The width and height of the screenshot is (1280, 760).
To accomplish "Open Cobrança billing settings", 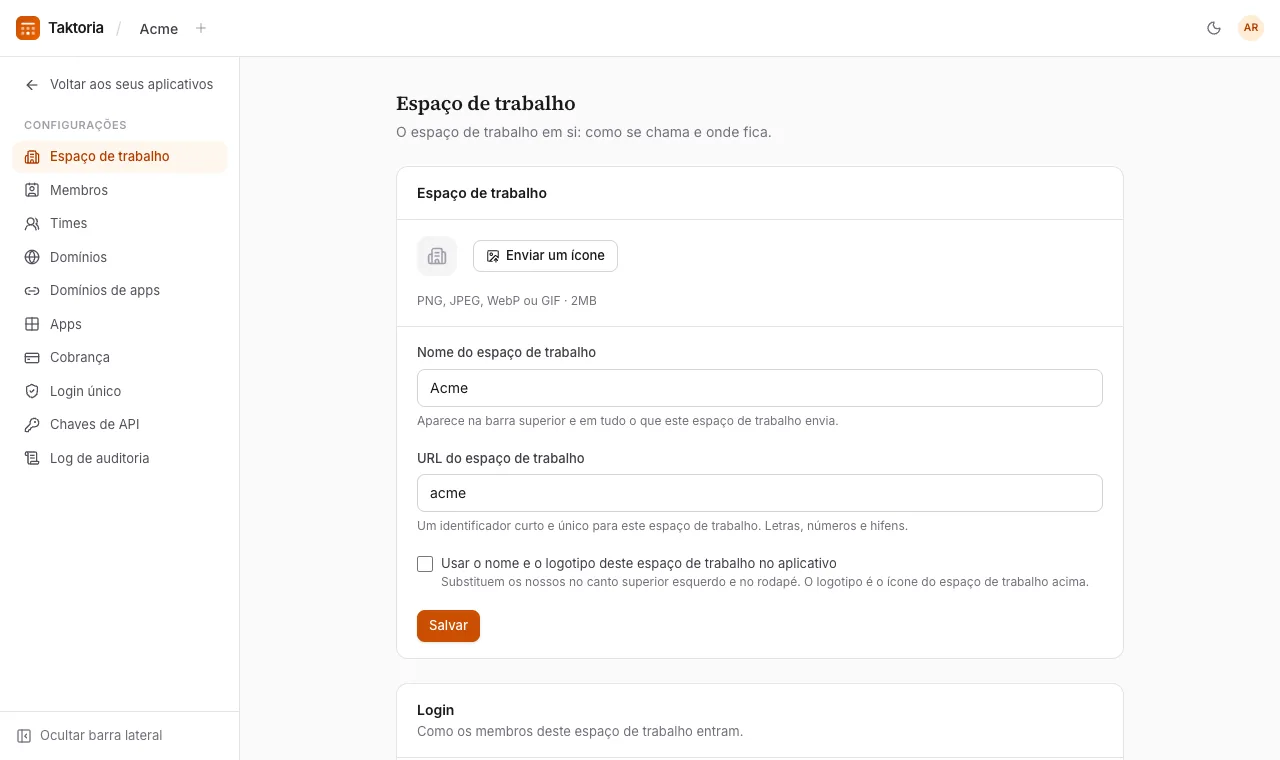I will tap(120, 358).
